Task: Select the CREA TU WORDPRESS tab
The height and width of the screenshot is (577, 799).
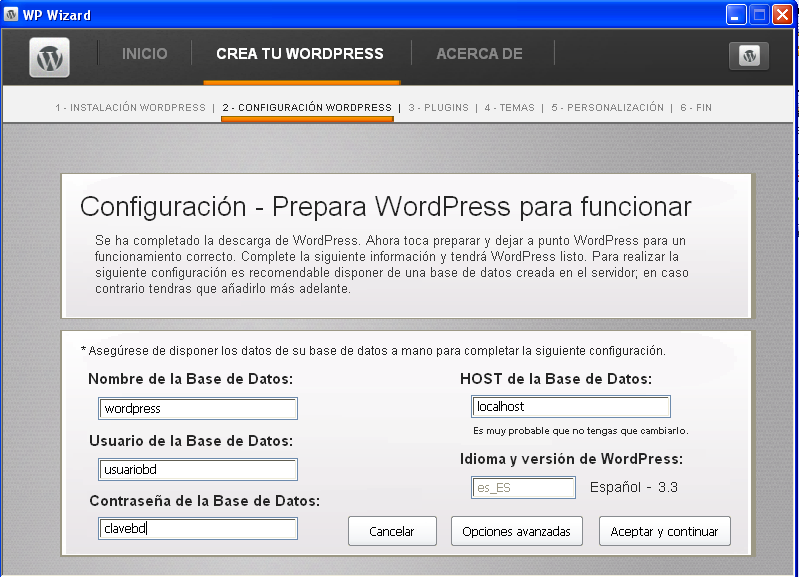Action: tap(300, 54)
